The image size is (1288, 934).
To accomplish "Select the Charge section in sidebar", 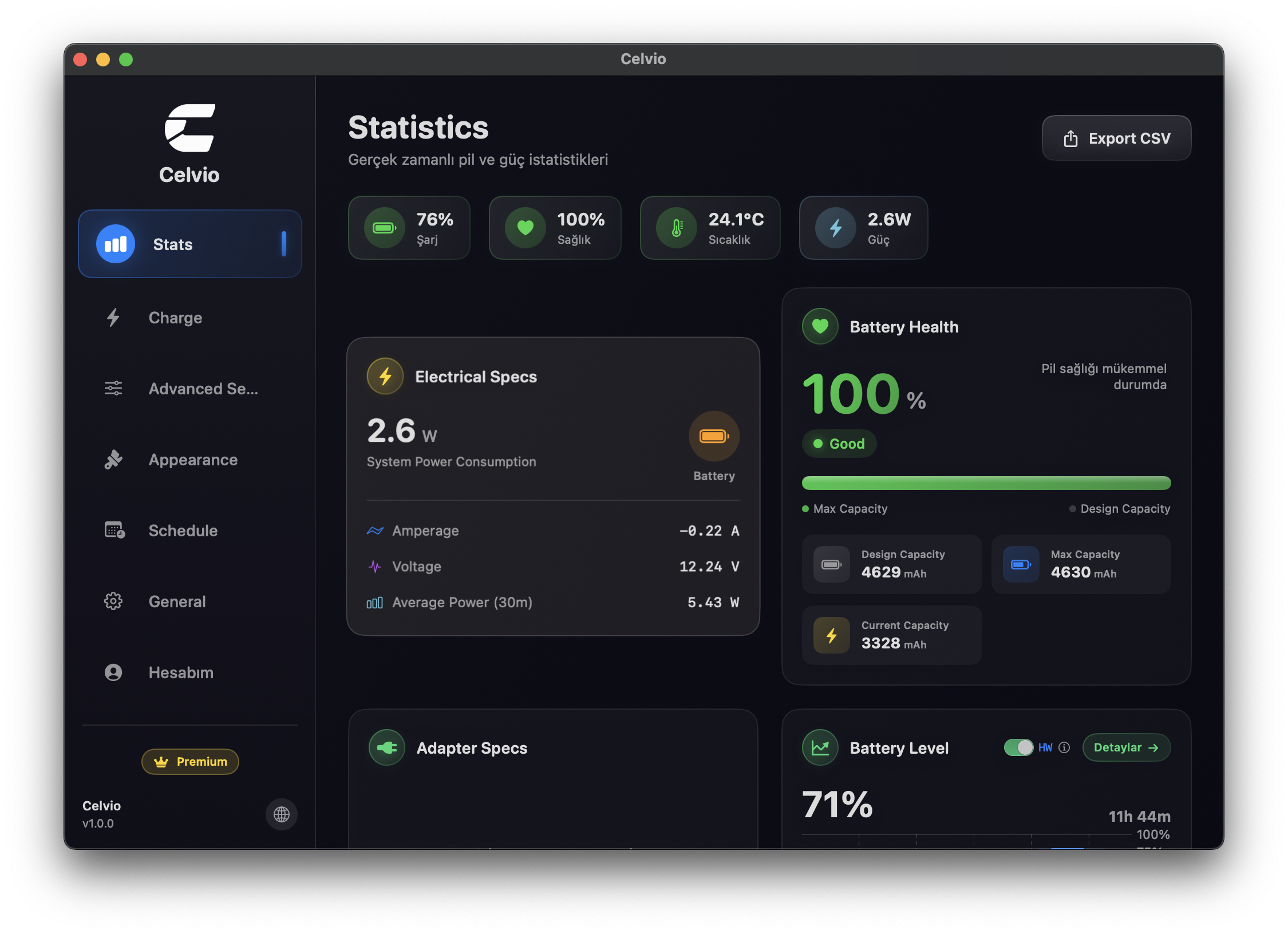I will (175, 318).
